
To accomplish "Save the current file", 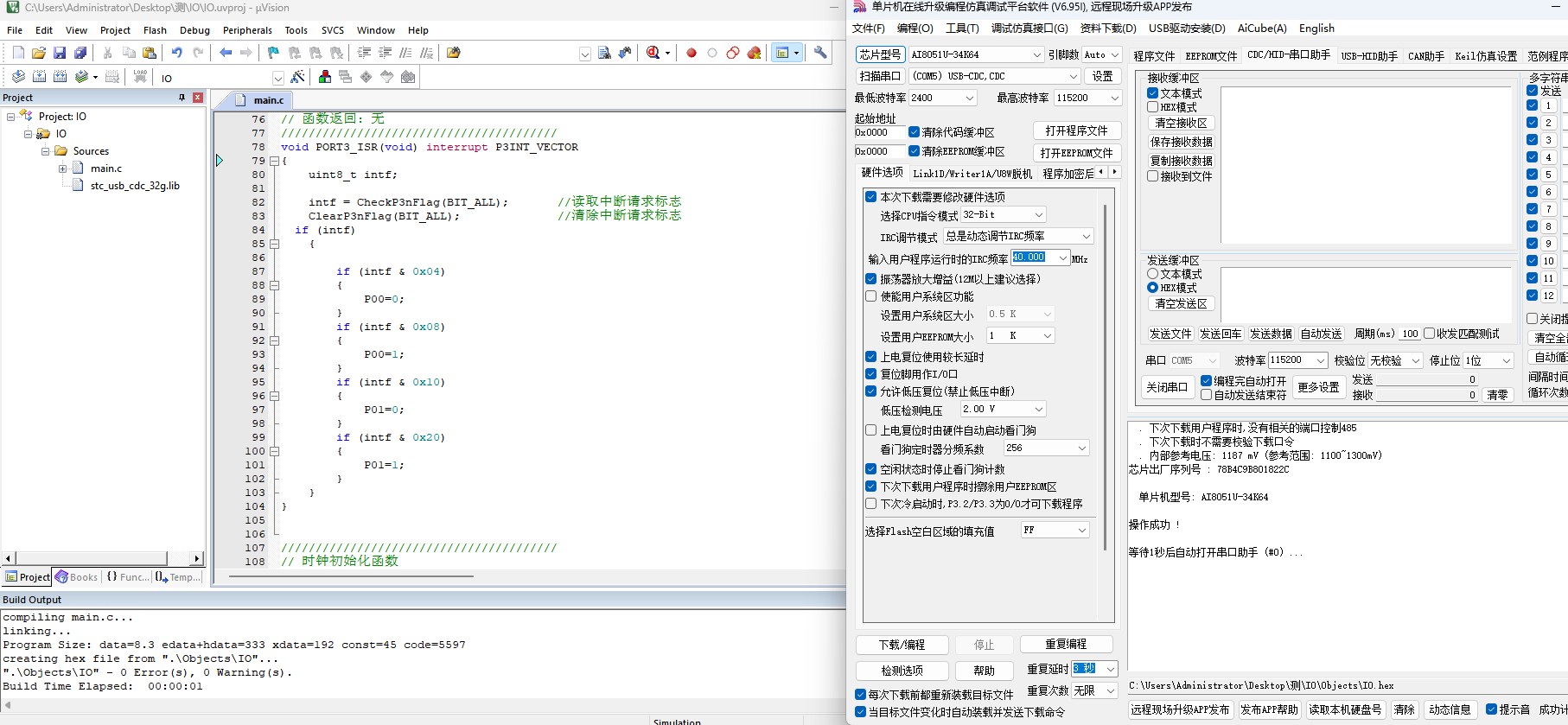I will 60,54.
